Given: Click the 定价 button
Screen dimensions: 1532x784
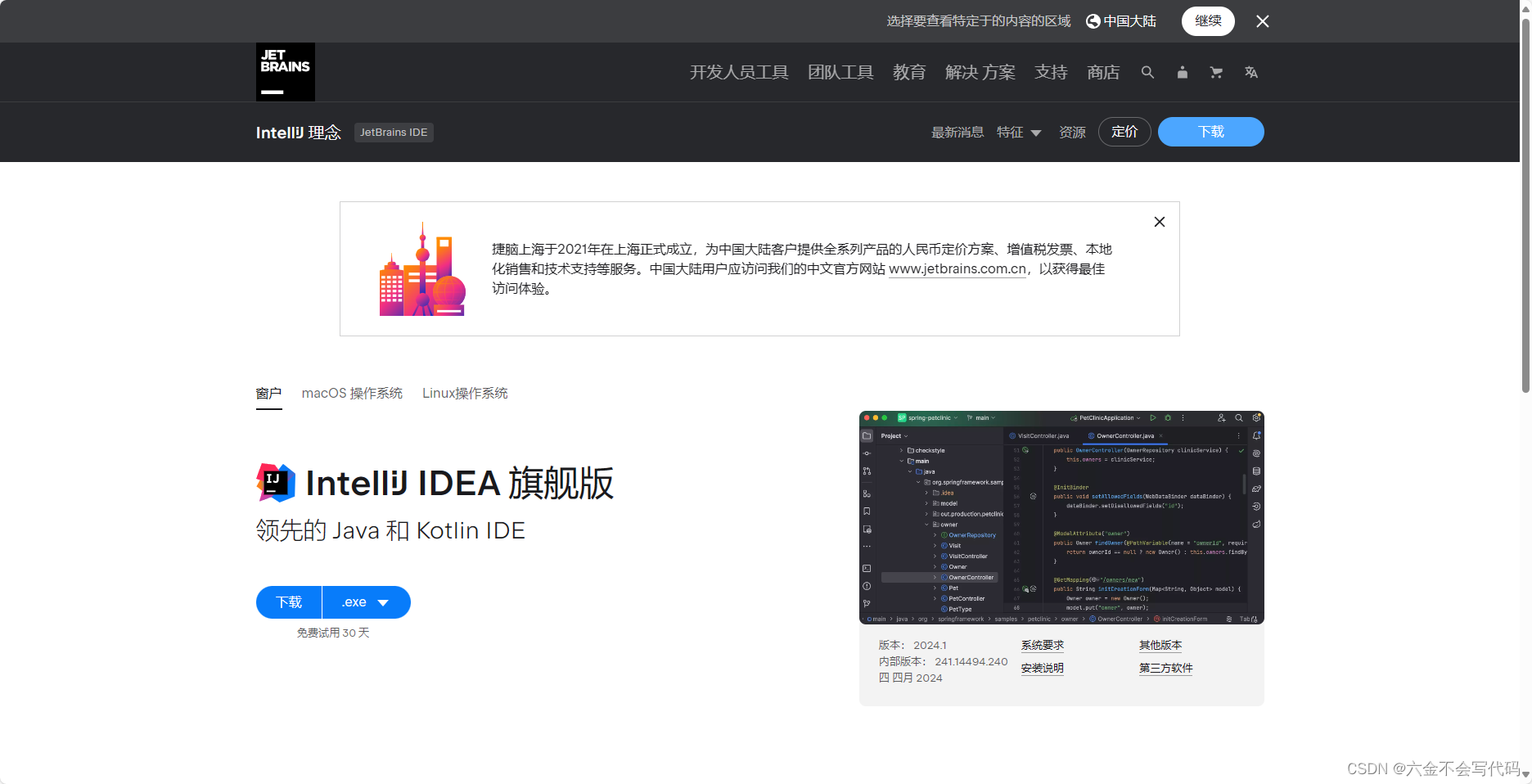Looking at the screenshot, I should coord(1124,132).
